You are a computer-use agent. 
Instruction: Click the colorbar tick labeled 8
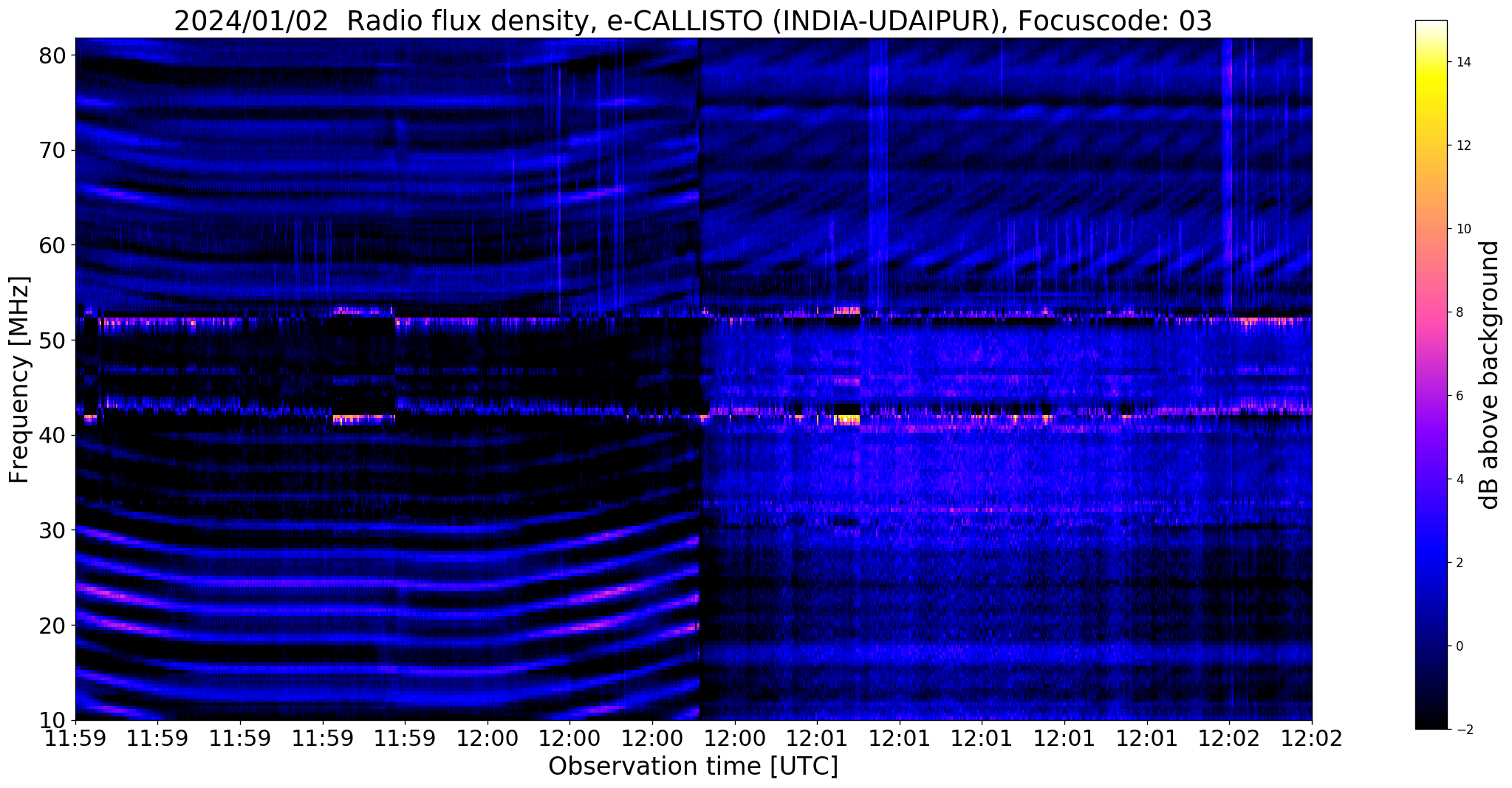[1459, 312]
